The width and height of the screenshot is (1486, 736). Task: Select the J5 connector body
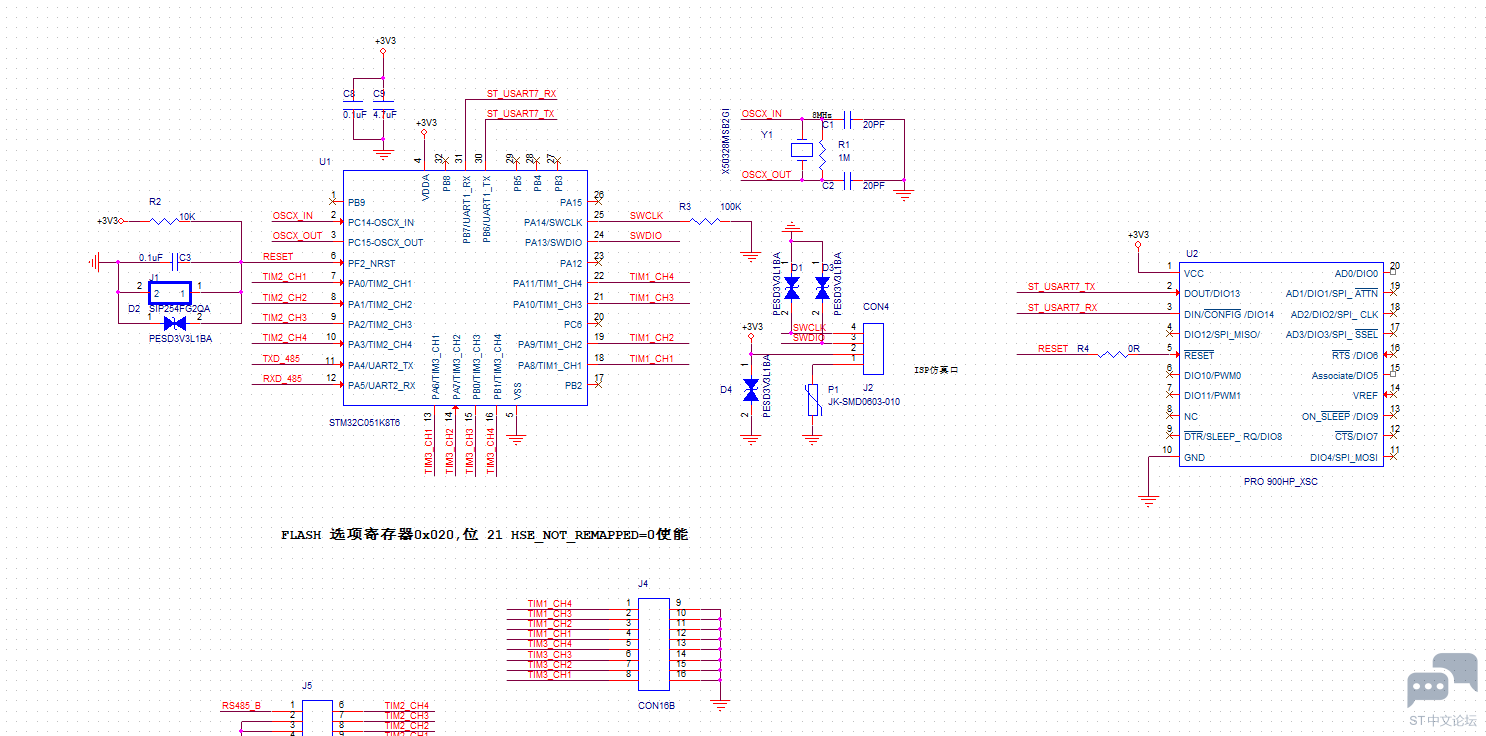point(317,718)
